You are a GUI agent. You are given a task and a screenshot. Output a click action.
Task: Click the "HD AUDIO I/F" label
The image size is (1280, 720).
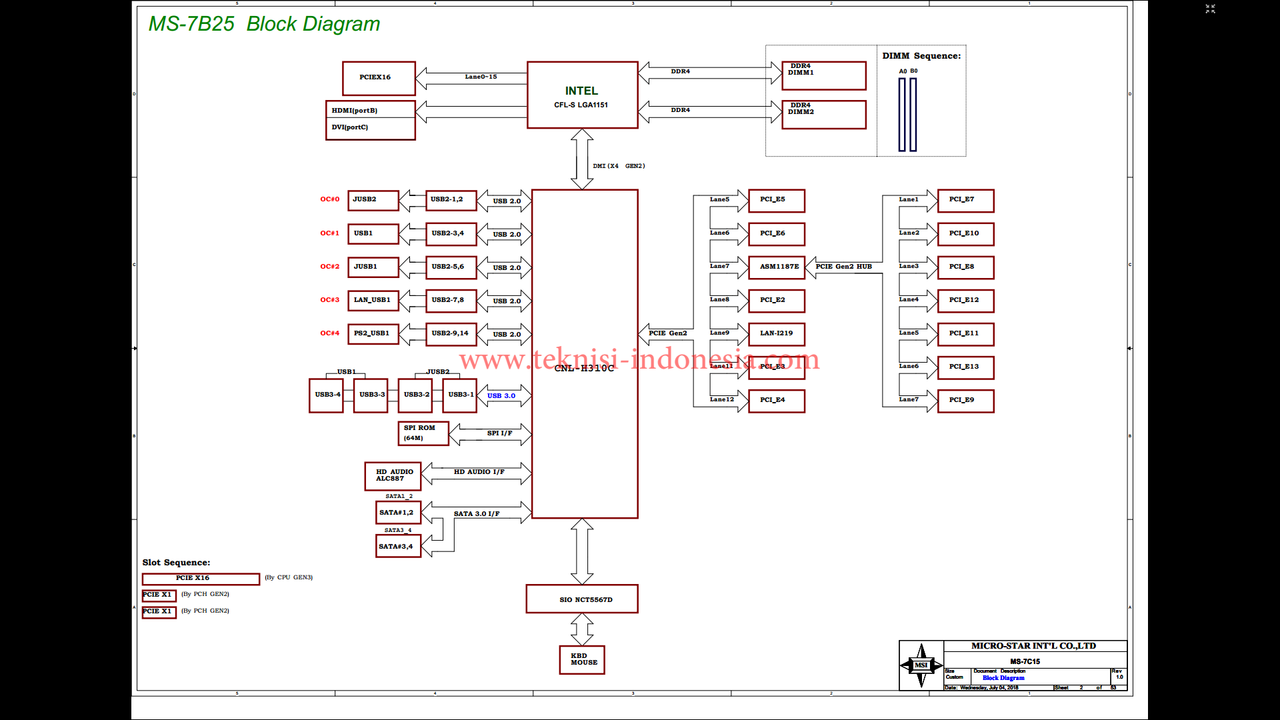[x=479, y=472]
